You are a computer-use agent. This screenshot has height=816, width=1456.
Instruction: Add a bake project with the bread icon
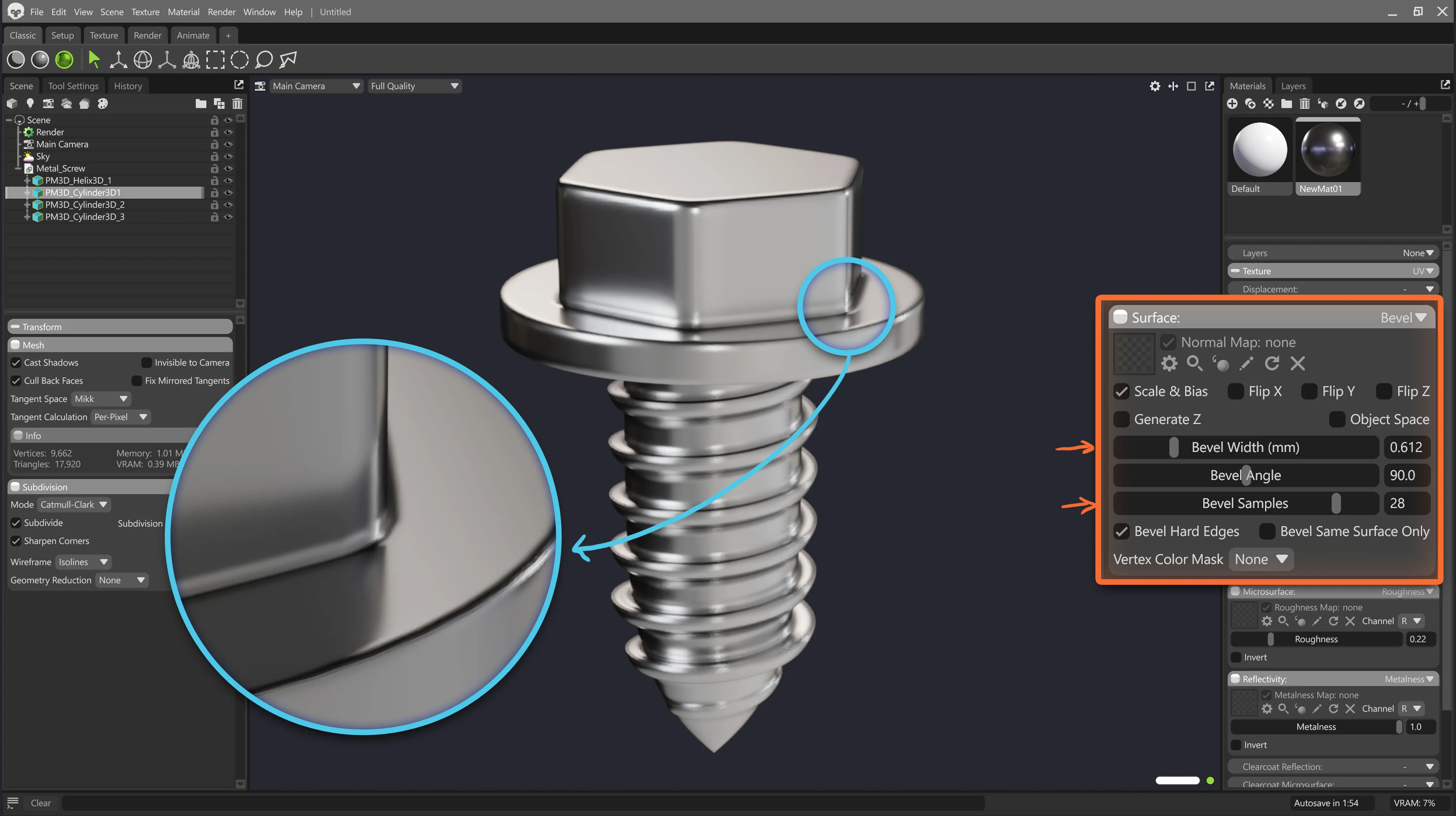coord(84,104)
